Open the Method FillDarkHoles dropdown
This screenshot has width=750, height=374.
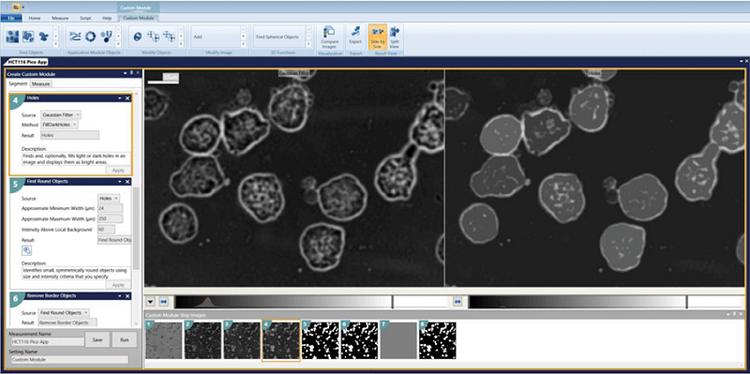click(x=59, y=124)
